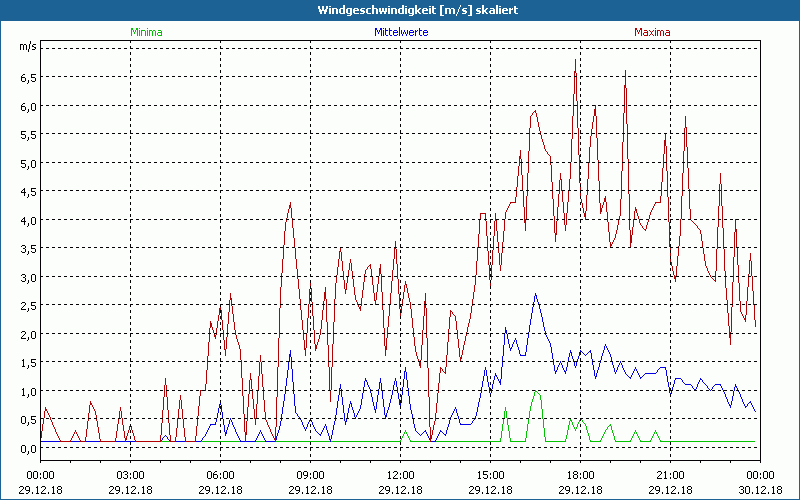
Task: Click the 21:00 time axis label
Action: (670, 475)
